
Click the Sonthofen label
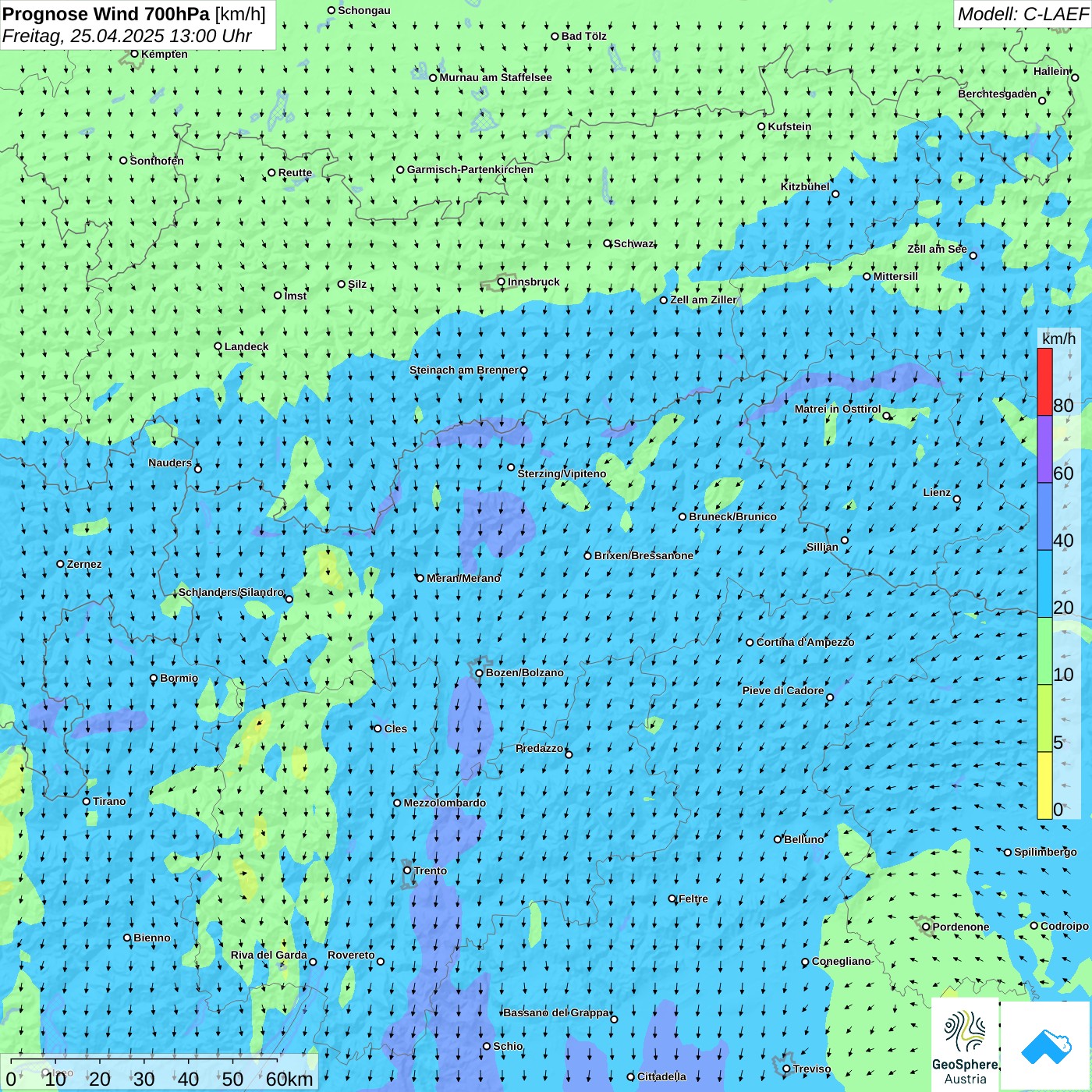(x=157, y=161)
